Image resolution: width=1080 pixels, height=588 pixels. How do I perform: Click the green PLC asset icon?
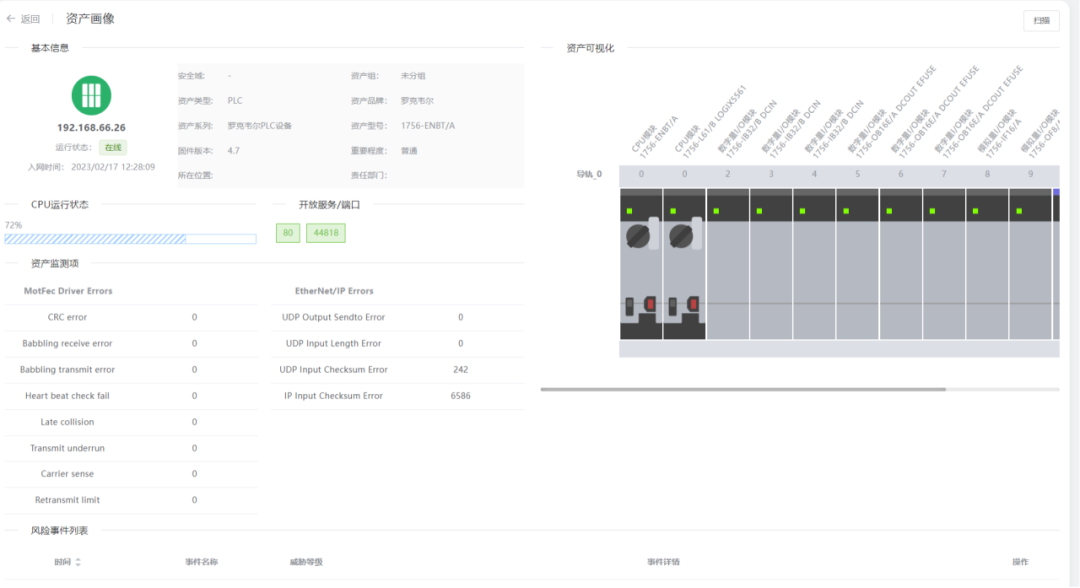[x=91, y=95]
